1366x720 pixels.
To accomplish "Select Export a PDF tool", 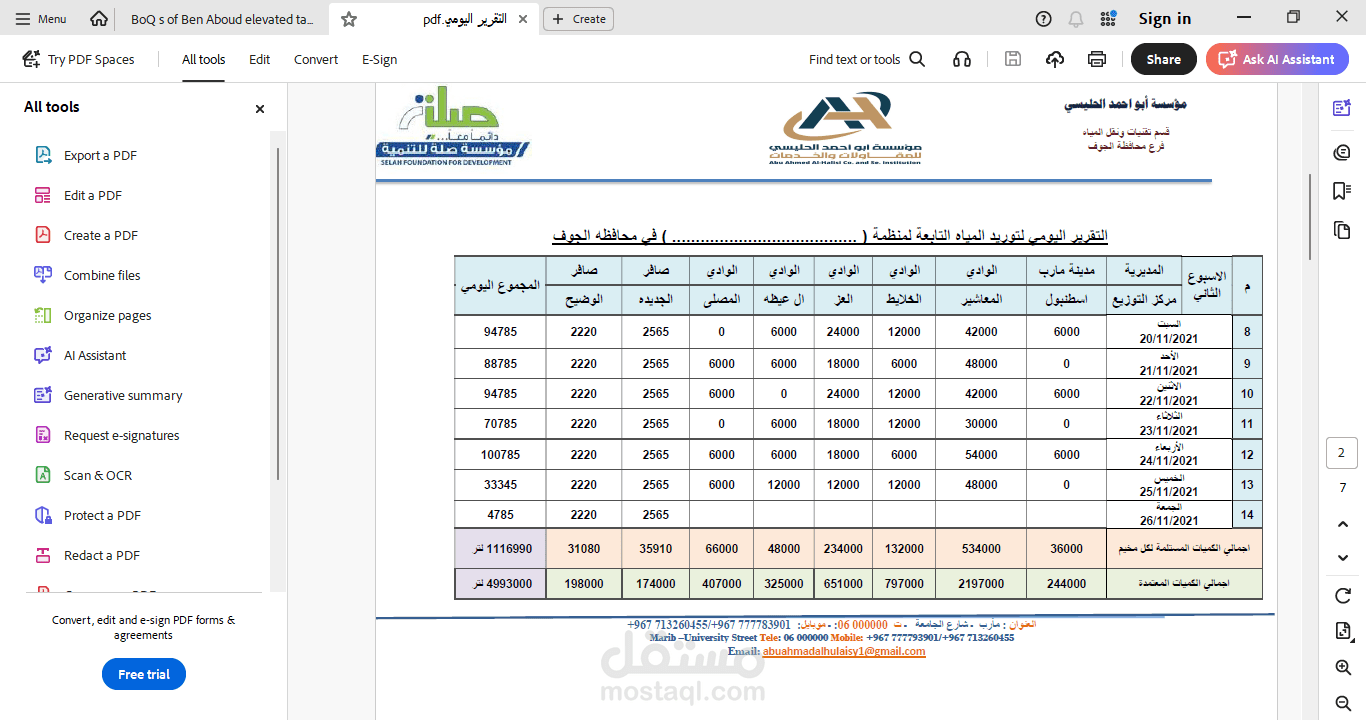I will tap(100, 155).
